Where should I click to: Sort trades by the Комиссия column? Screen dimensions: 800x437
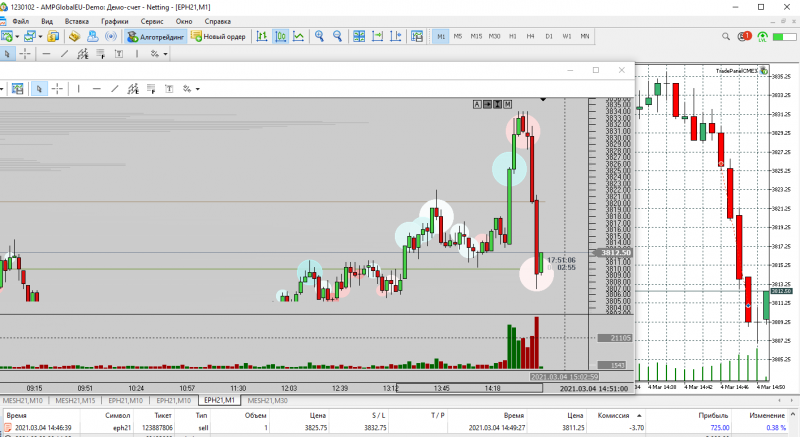coord(613,415)
